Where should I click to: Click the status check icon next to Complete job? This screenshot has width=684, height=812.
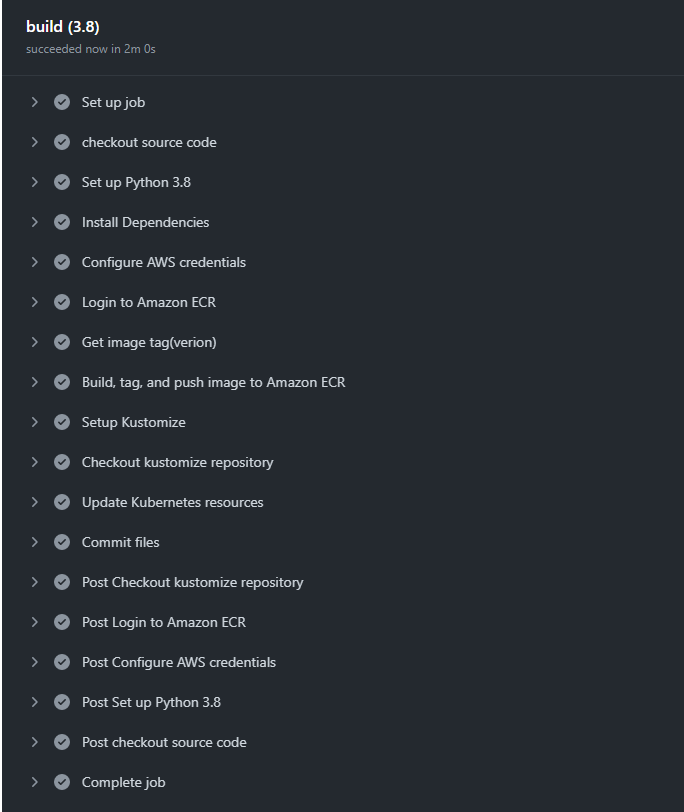62,782
